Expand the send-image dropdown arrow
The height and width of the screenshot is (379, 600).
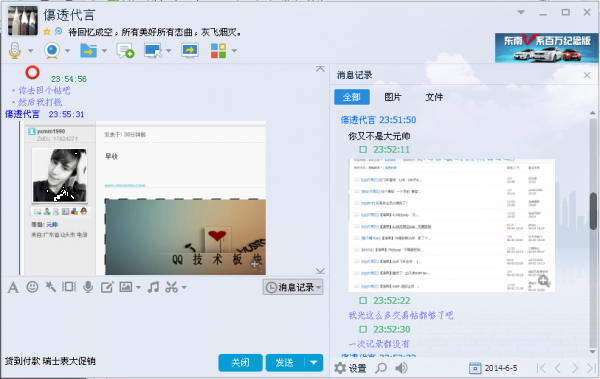(x=139, y=287)
